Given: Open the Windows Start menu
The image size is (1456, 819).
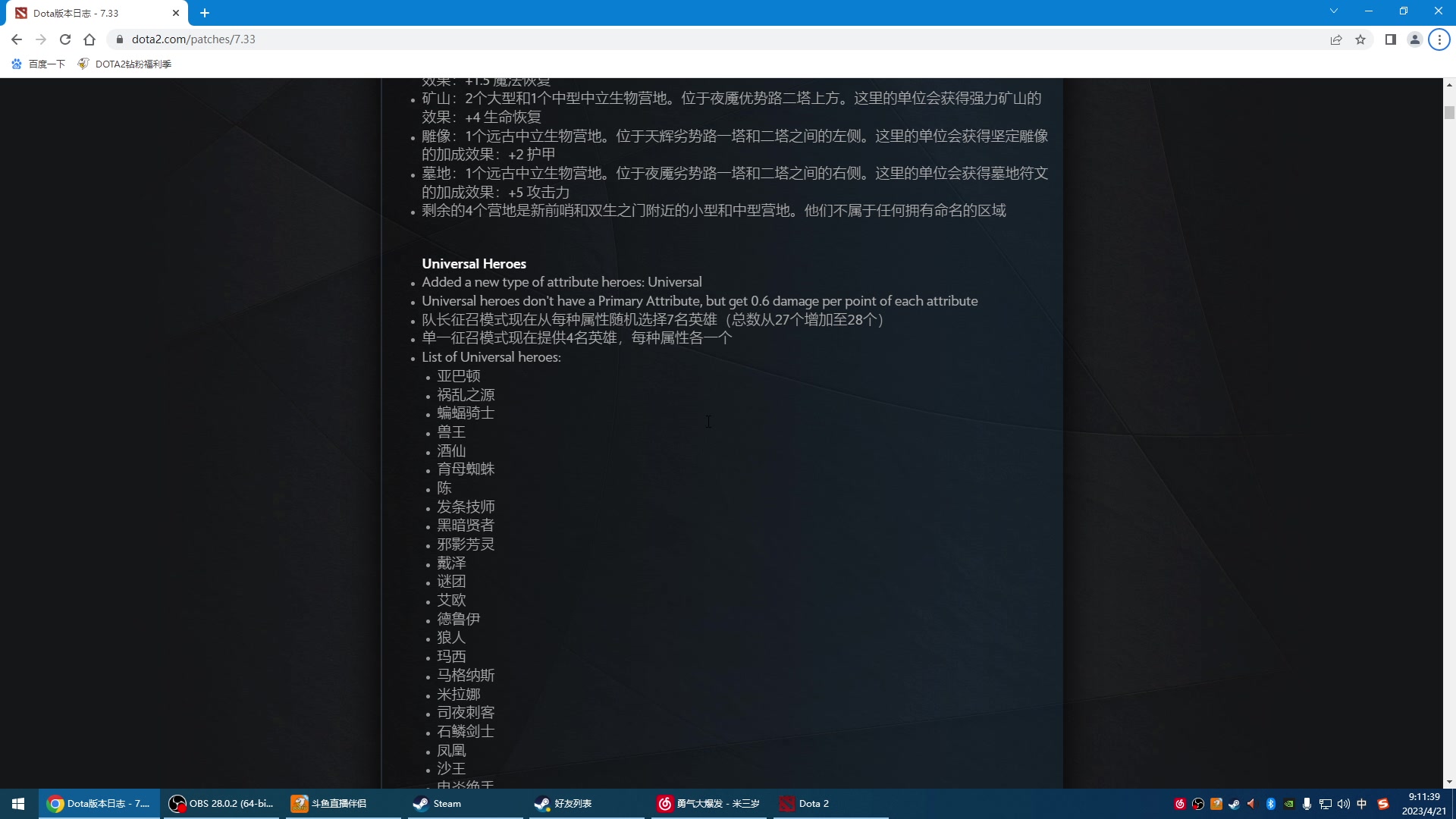Looking at the screenshot, I should point(18,804).
